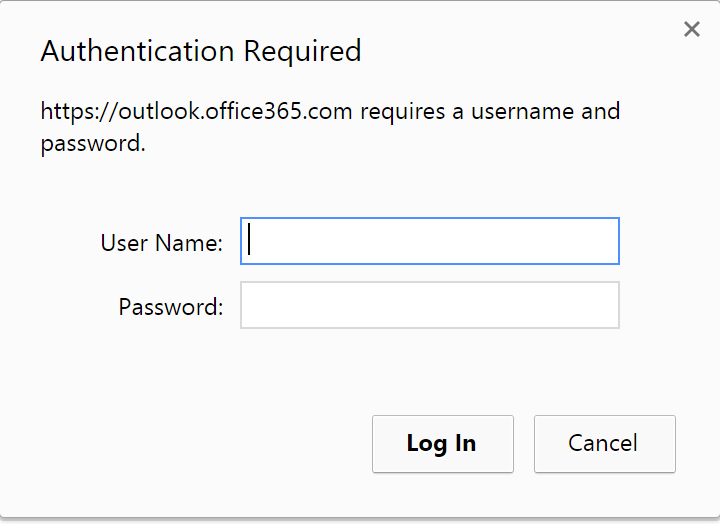Place cursor in the empty User Name box
The height and width of the screenshot is (524, 720).
pyautogui.click(x=430, y=241)
